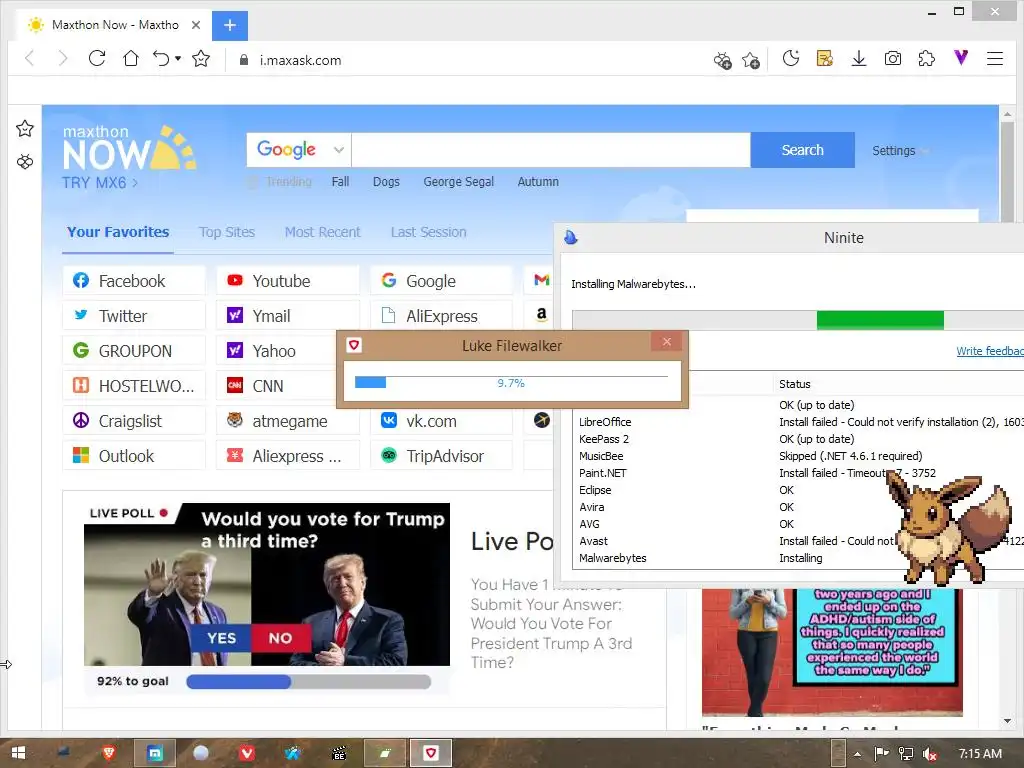Open the Windows Start button
The height and width of the screenshot is (768, 1024).
point(18,753)
